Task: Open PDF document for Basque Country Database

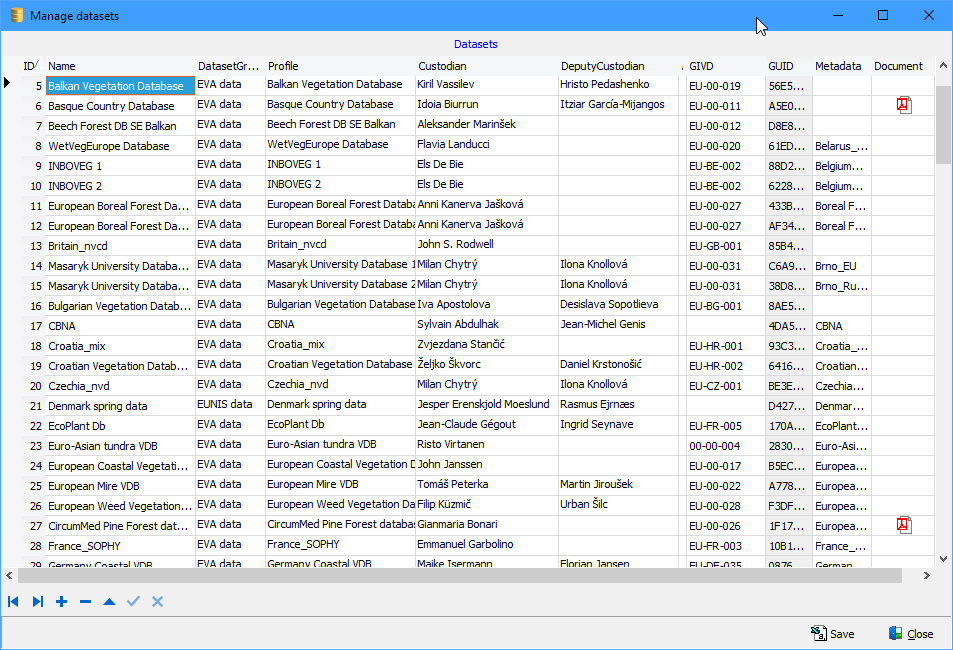Action: point(904,105)
